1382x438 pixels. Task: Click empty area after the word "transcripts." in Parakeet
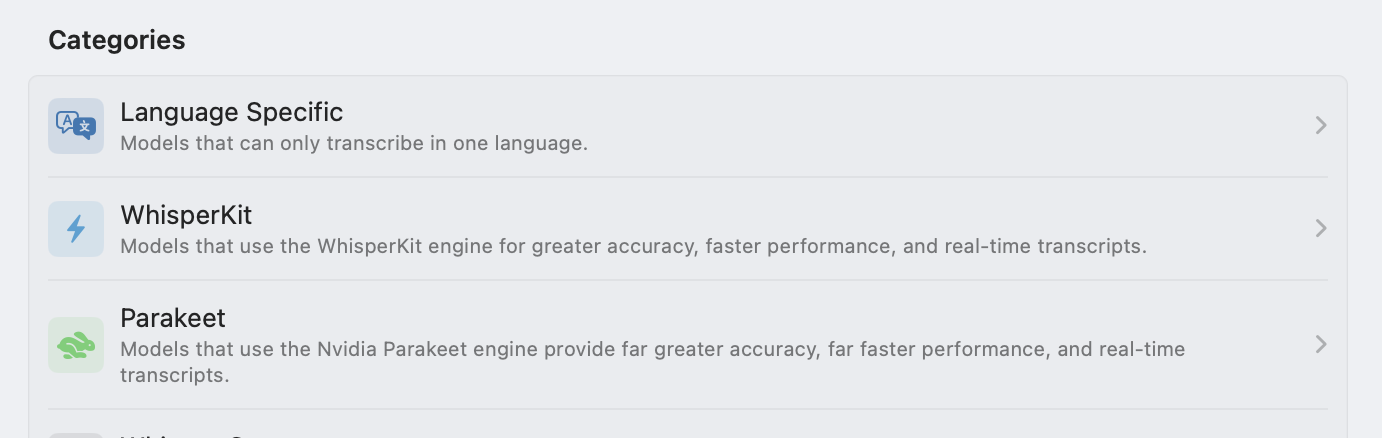(x=700, y=377)
